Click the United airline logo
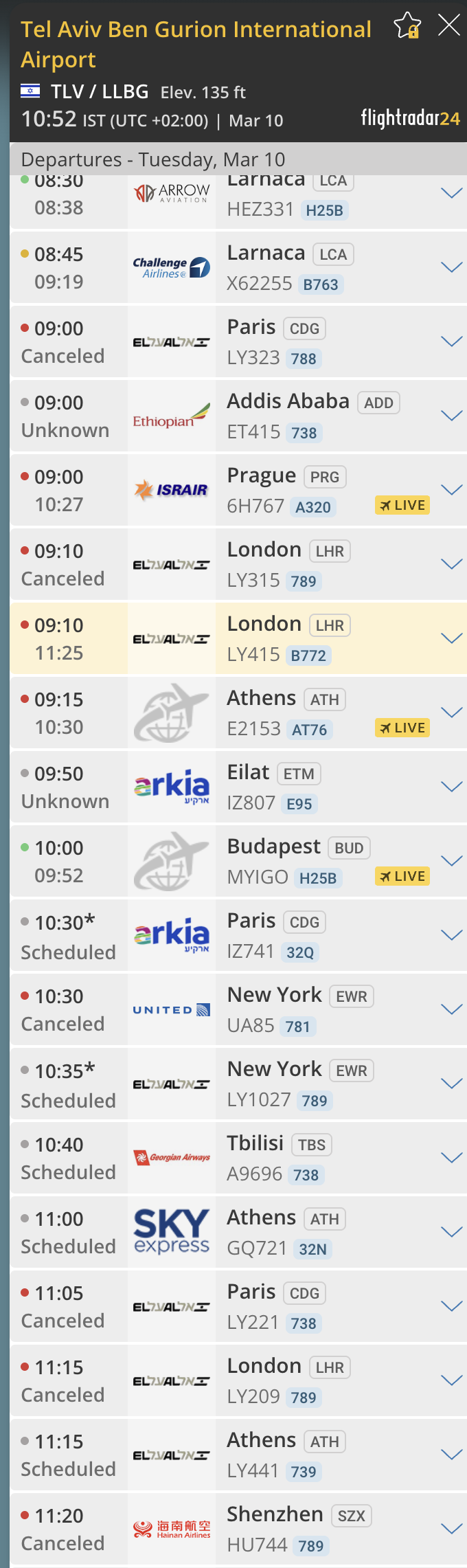 click(172, 1009)
